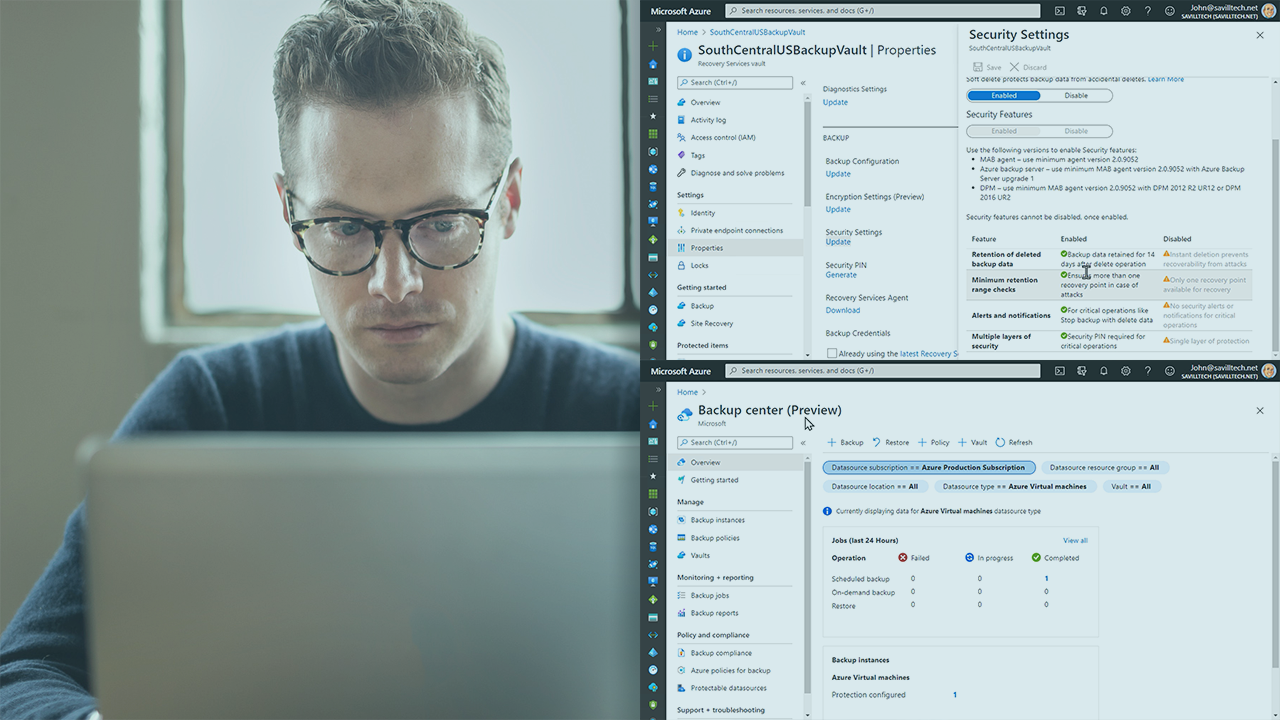Check the 'Already using the latest Recovery' checkbox
Screen dimensions: 1280x720
[832, 353]
